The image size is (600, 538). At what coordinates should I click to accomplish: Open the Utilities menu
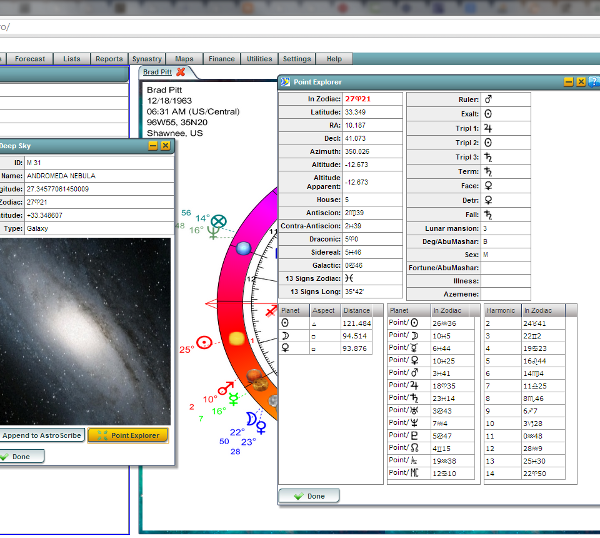click(259, 59)
